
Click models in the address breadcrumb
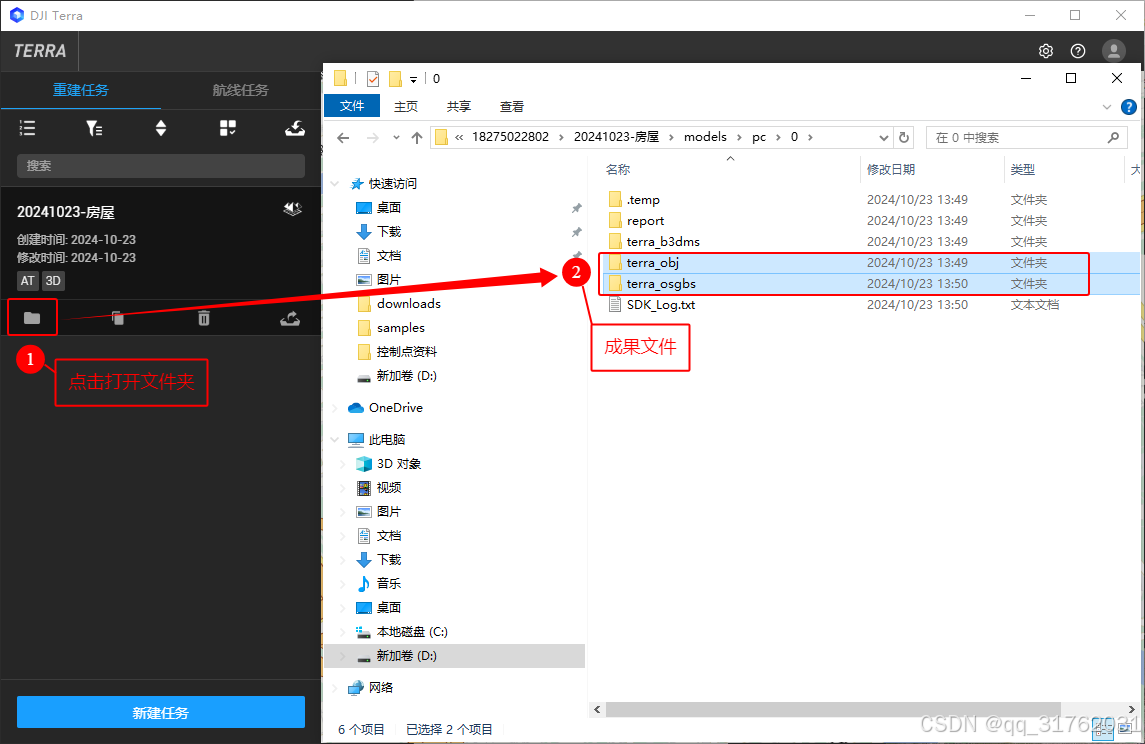point(705,137)
